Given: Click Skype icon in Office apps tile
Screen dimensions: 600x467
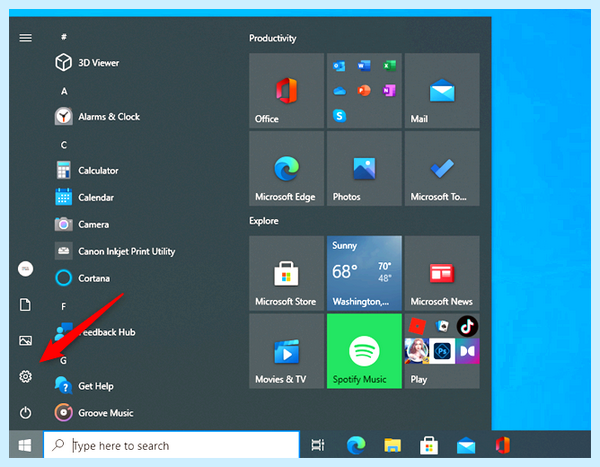Looking at the screenshot, I should tap(339, 116).
